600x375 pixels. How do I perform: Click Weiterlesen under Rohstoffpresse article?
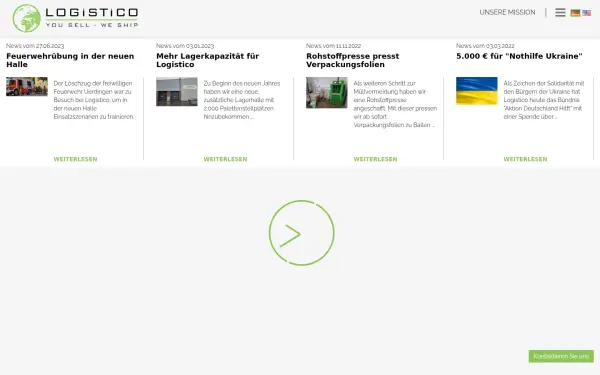tap(375, 159)
